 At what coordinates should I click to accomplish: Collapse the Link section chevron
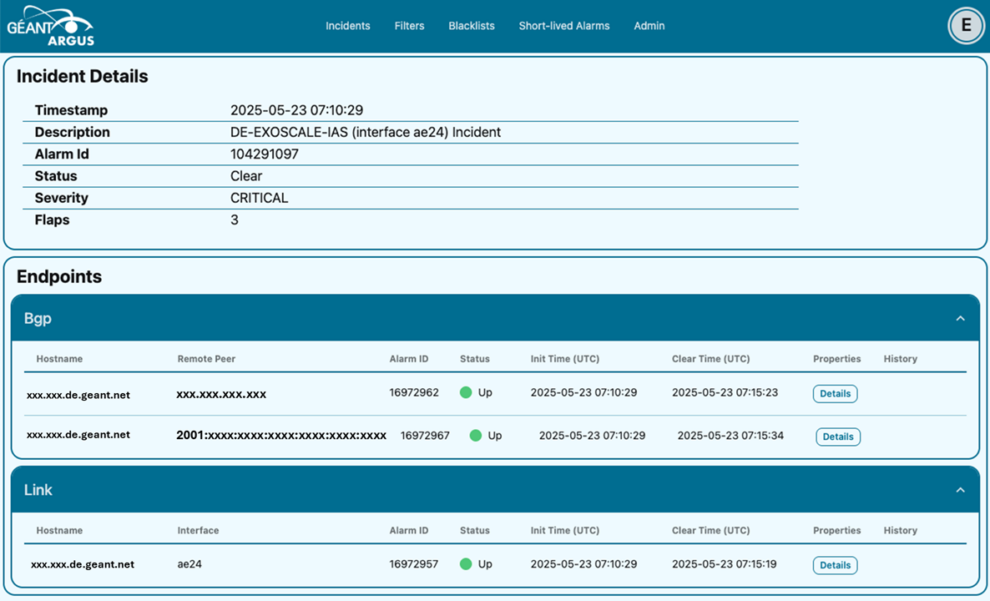(960, 490)
